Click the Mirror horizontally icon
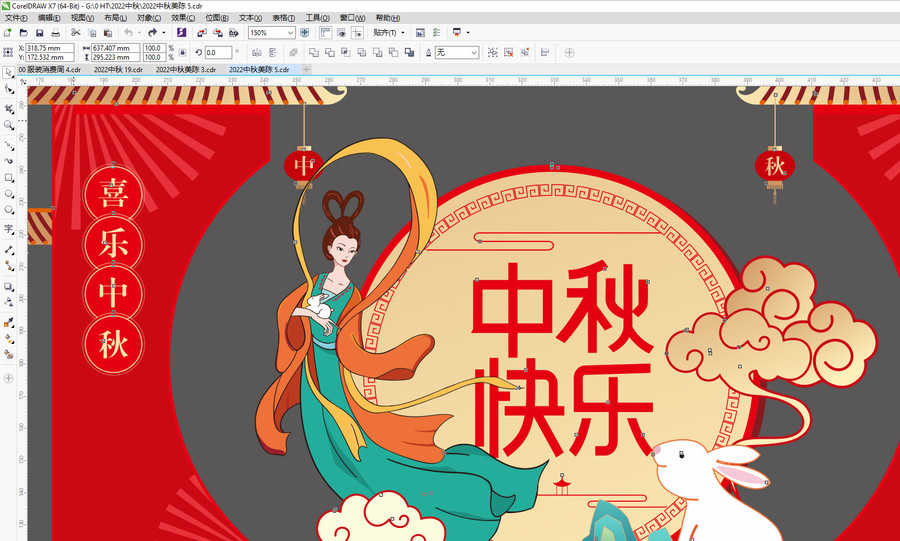The image size is (900, 541). [257, 53]
